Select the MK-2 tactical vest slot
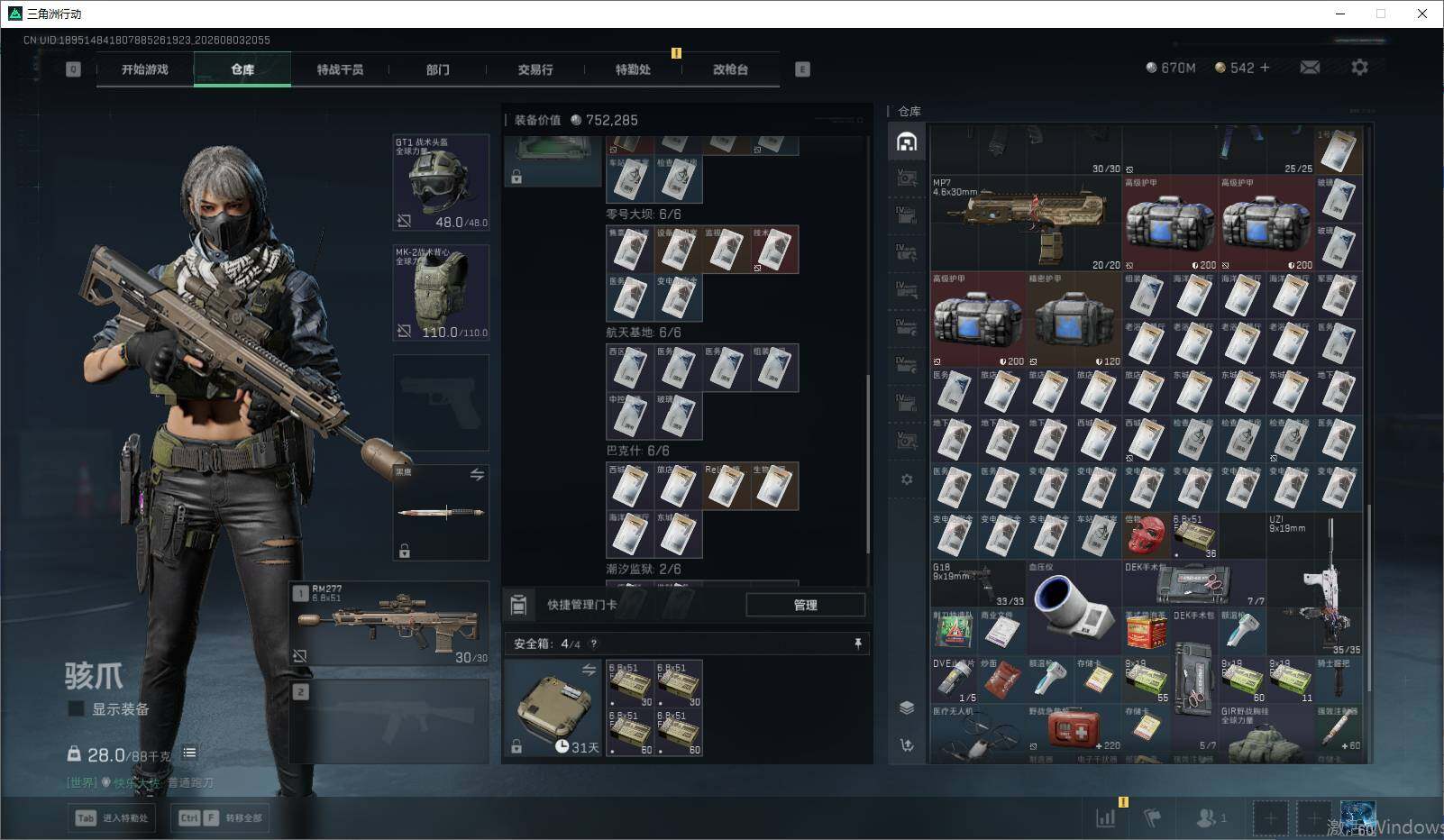The width and height of the screenshot is (1444, 840). [x=441, y=293]
